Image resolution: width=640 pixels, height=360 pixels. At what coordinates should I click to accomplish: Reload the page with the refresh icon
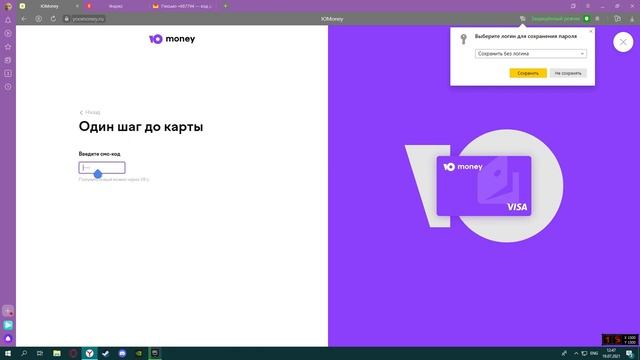point(53,19)
